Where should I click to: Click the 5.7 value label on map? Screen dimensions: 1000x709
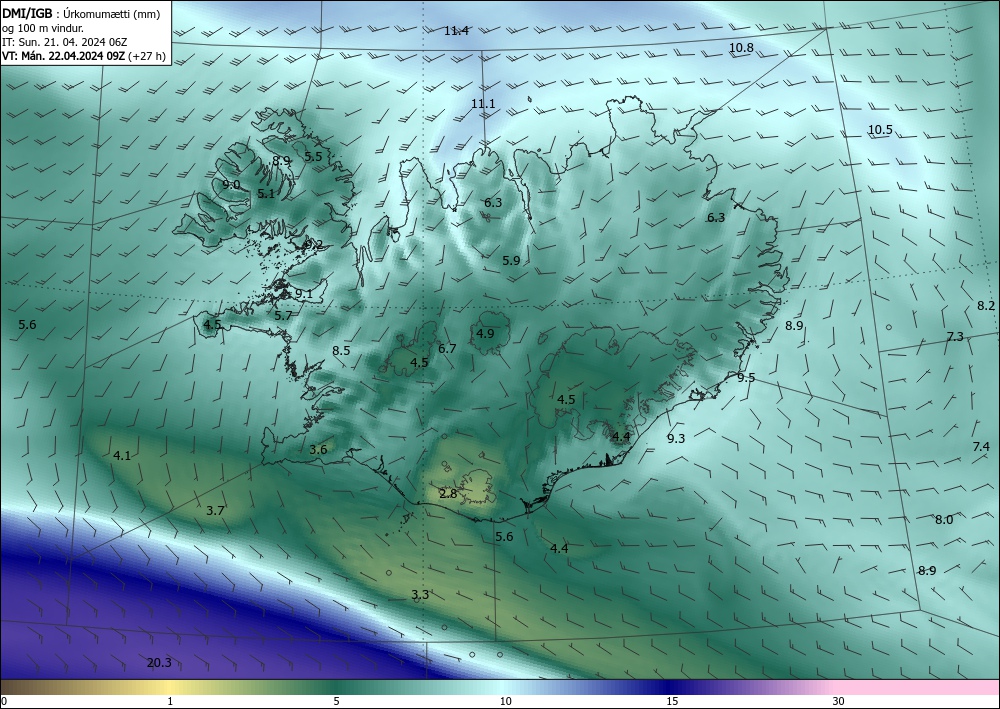(283, 316)
